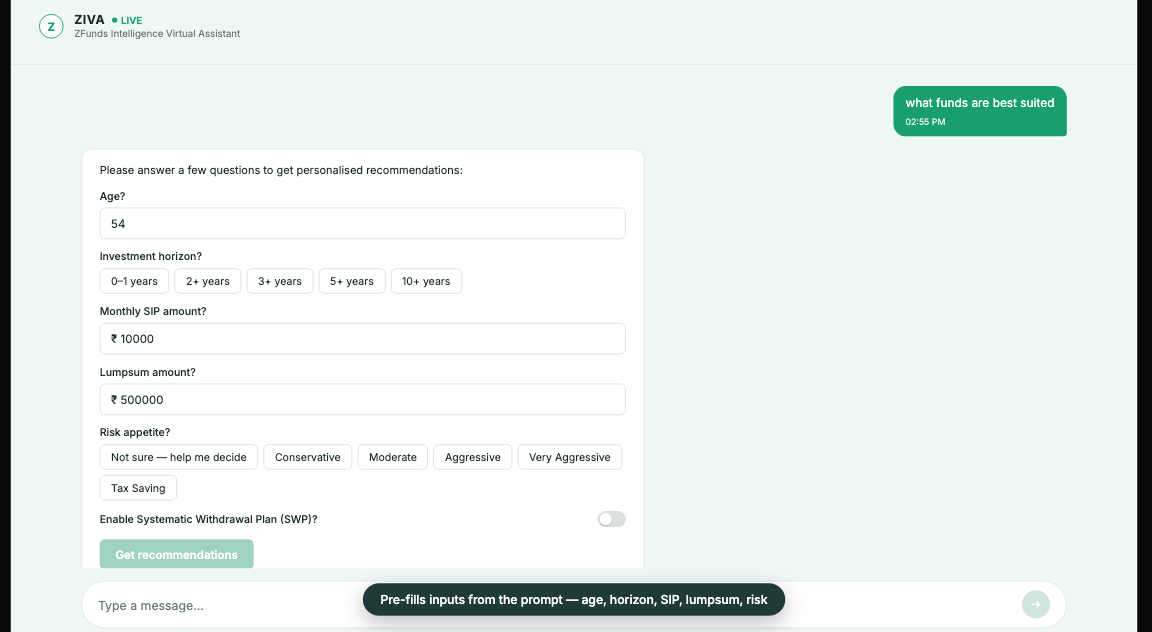Viewport: 1152px width, 632px height.
Task: Focus the Age input field
Action: tap(362, 223)
